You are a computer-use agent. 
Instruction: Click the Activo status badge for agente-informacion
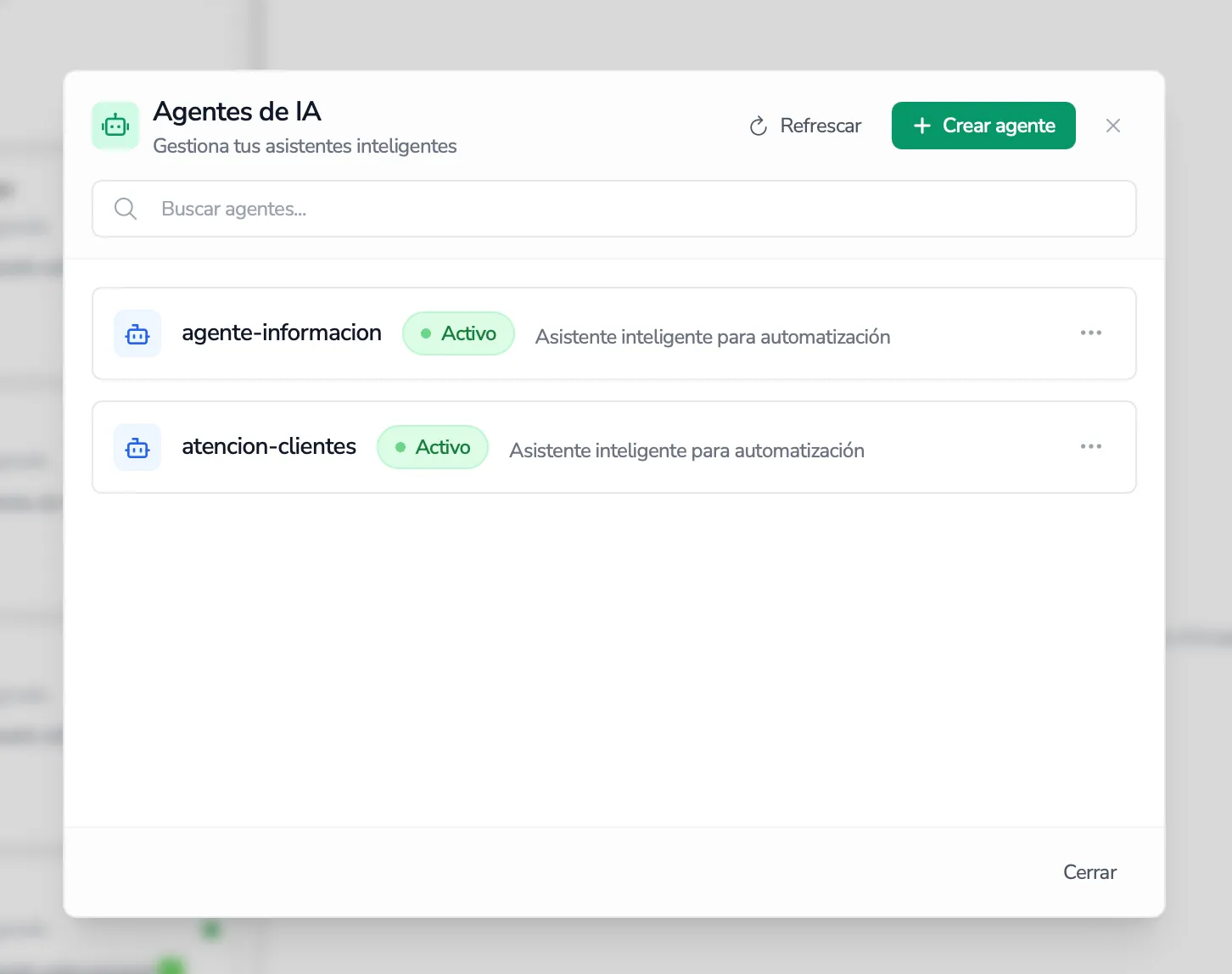pos(458,333)
